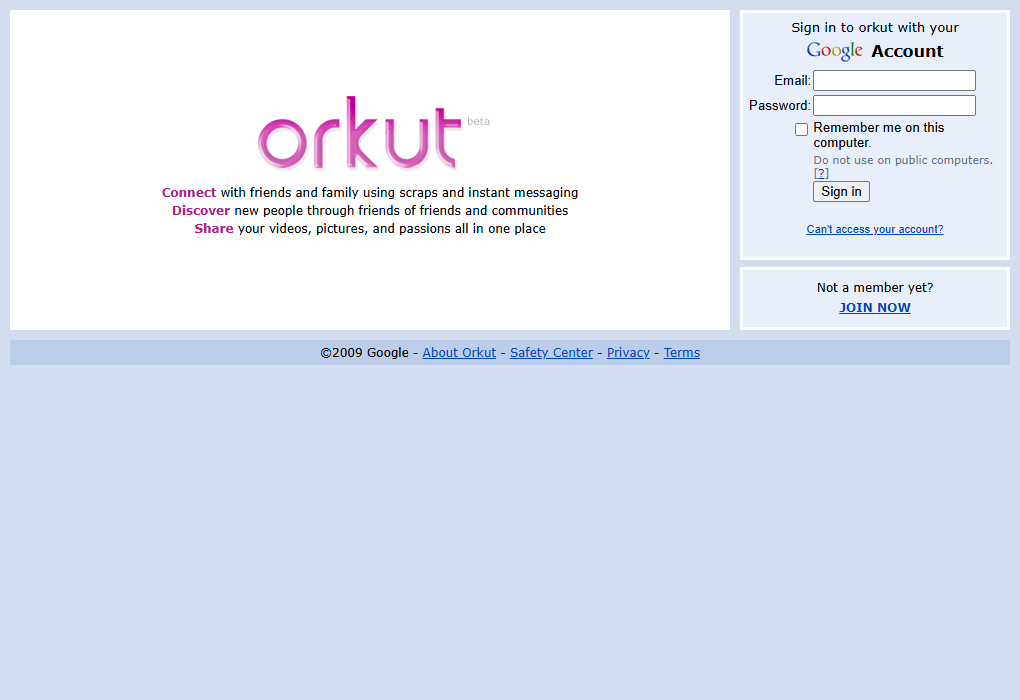
Task: Click the ©2009 Google footer text
Action: [x=364, y=353]
